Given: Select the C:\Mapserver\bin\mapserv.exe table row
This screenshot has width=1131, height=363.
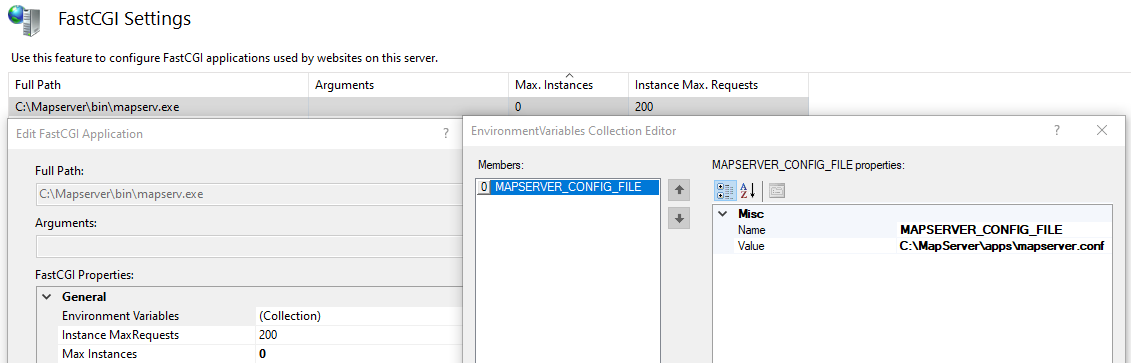Looking at the screenshot, I should tap(408, 107).
